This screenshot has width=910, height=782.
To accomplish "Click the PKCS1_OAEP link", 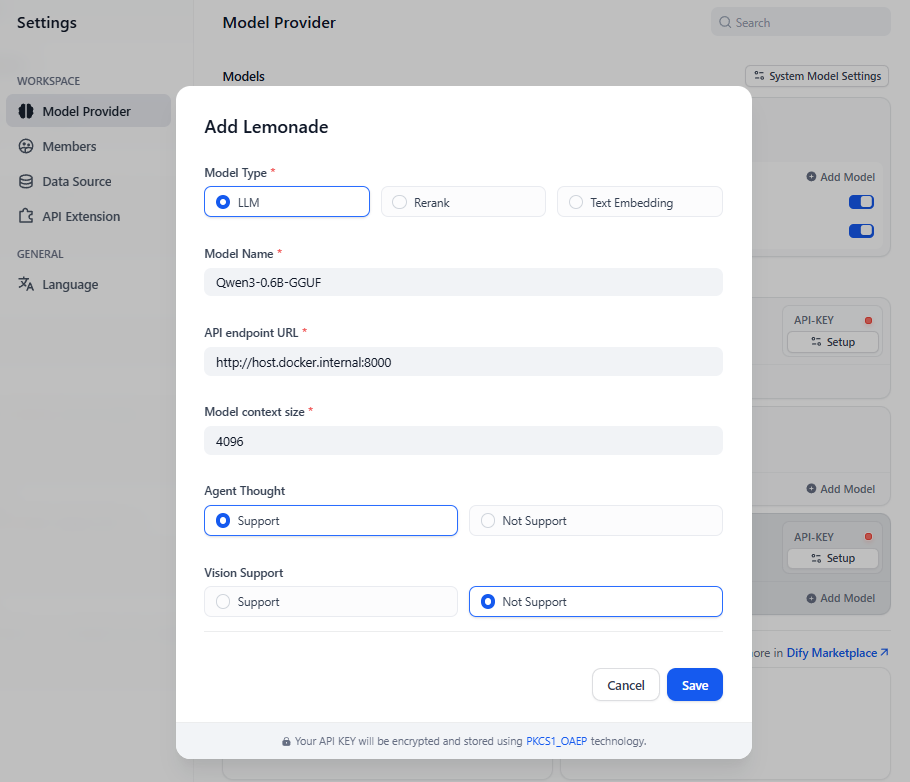I will pyautogui.click(x=556, y=741).
